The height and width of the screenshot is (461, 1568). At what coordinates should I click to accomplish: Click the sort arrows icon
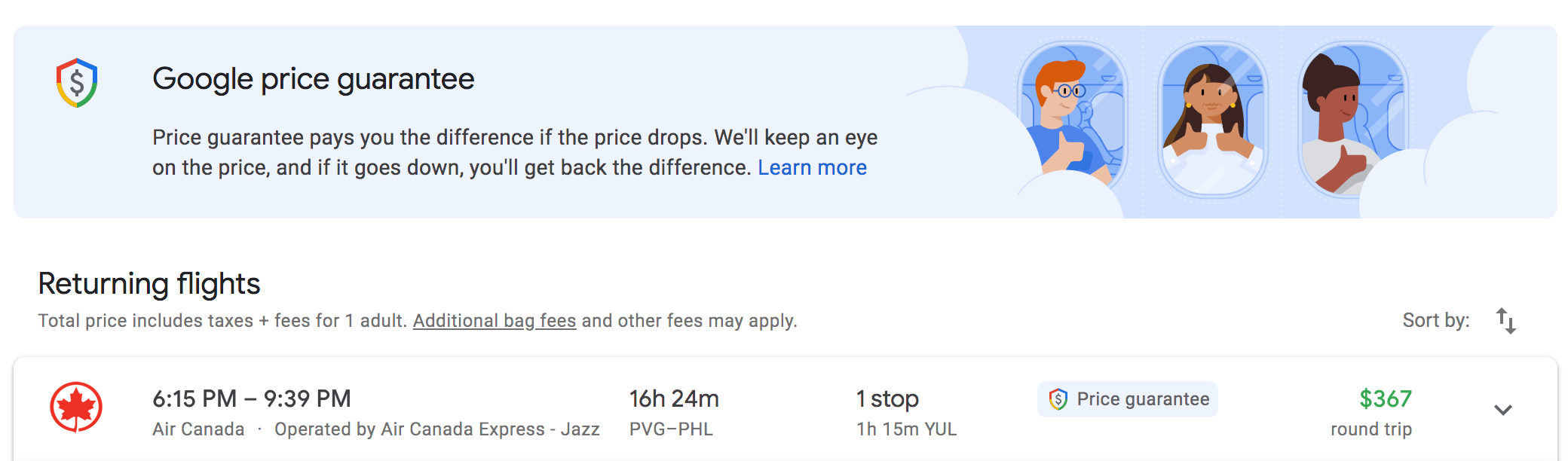tap(1505, 321)
